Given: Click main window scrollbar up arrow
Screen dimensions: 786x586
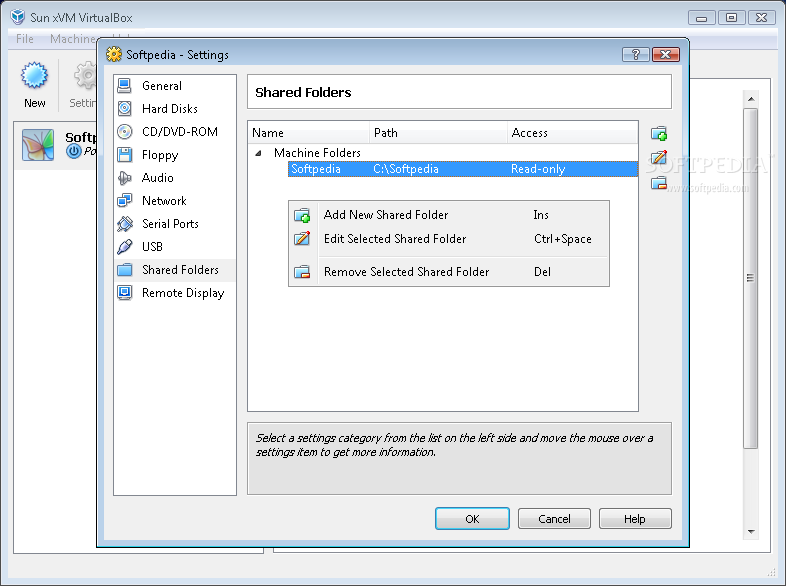Looking at the screenshot, I should click(x=751, y=99).
